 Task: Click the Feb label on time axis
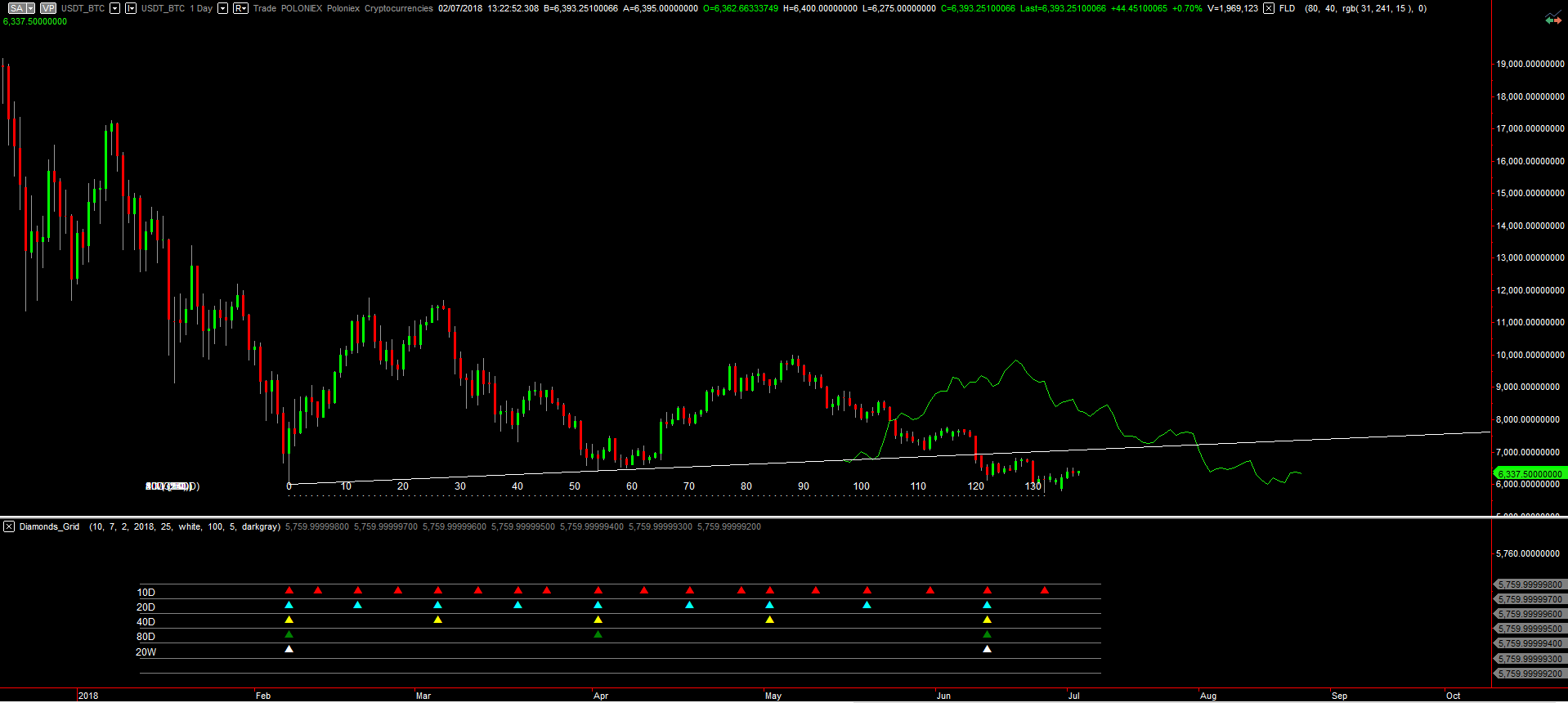pyautogui.click(x=263, y=696)
